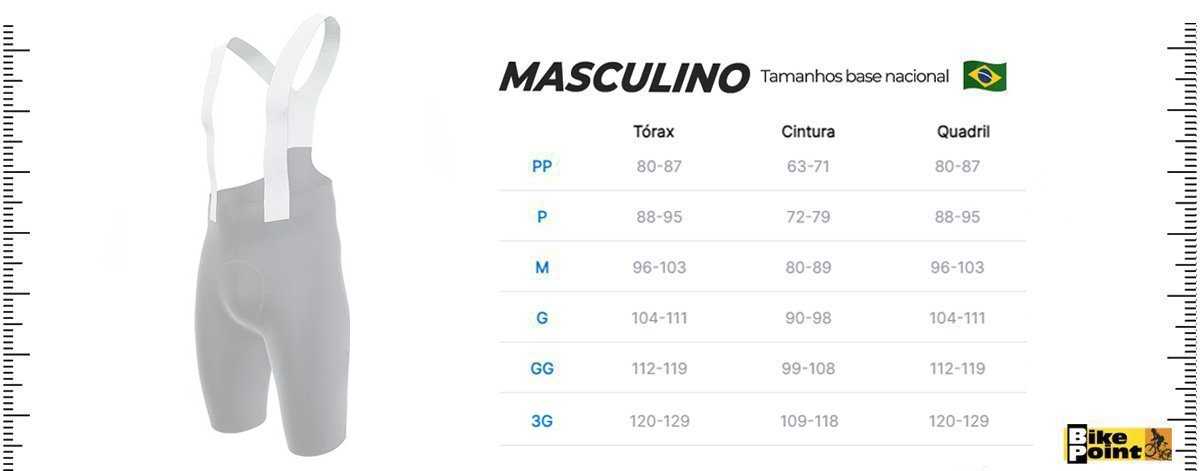The height and width of the screenshot is (471, 1200).
Task: Choose the GG size label
Action: [541, 369]
